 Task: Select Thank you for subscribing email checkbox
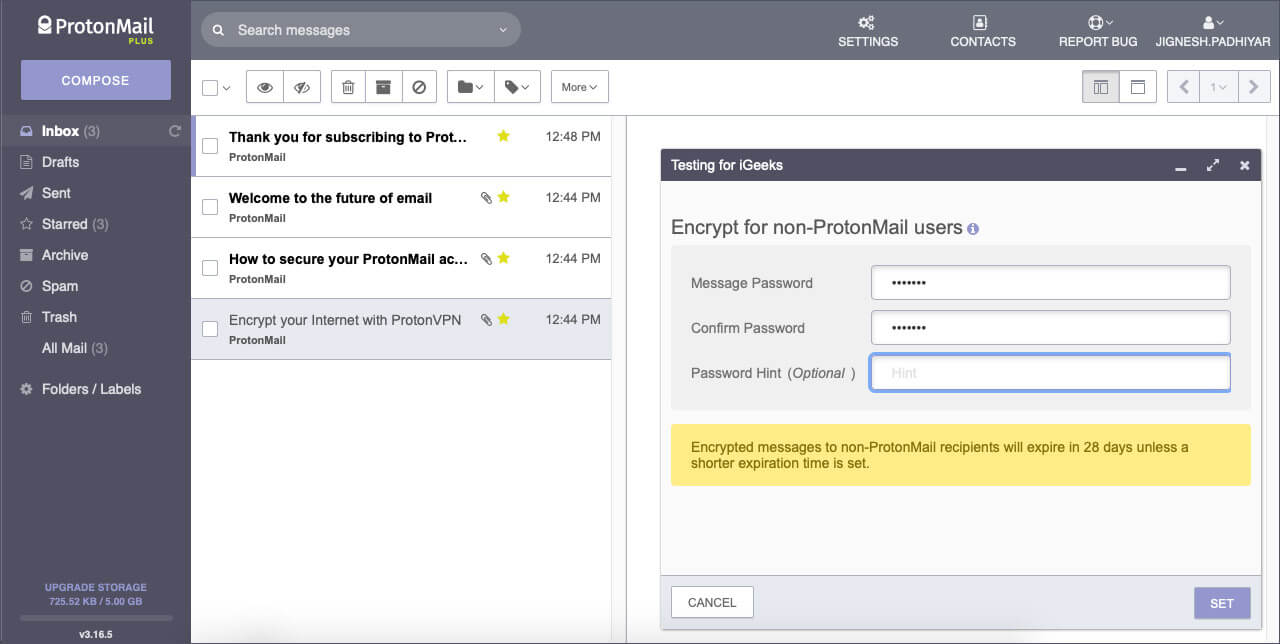pos(210,146)
